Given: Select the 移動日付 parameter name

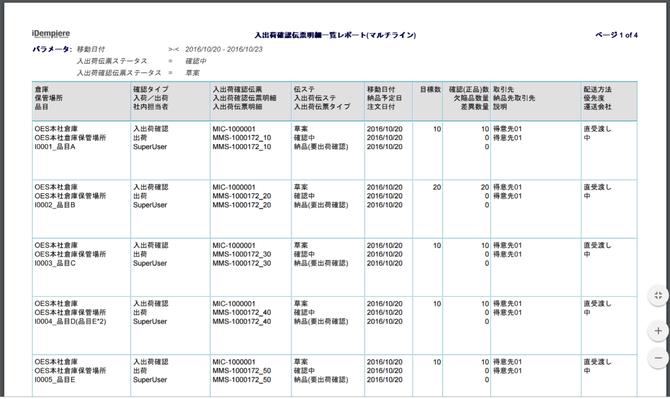Looking at the screenshot, I should click(91, 49).
